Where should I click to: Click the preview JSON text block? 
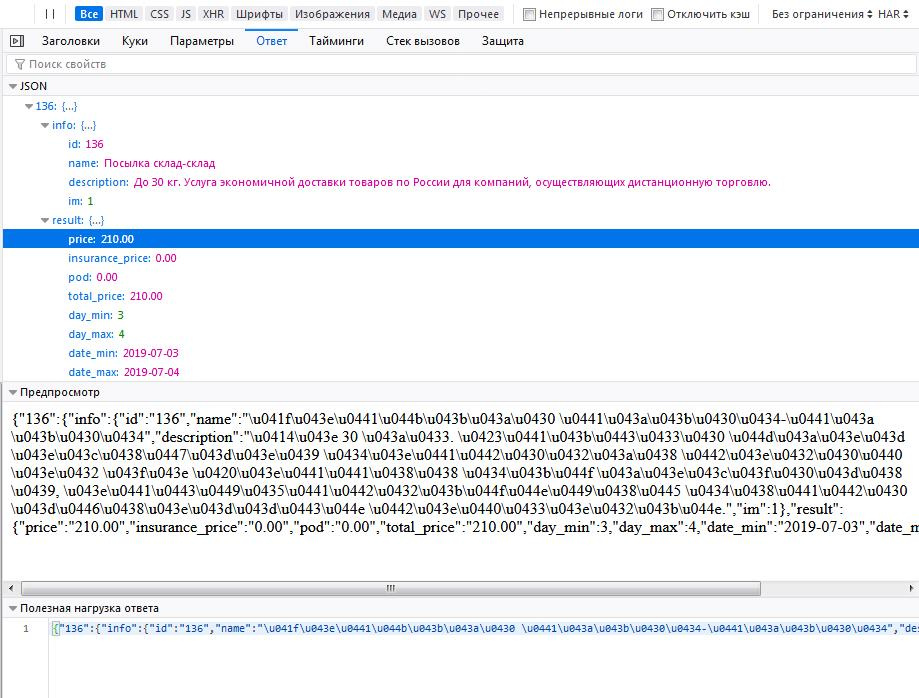465,473
